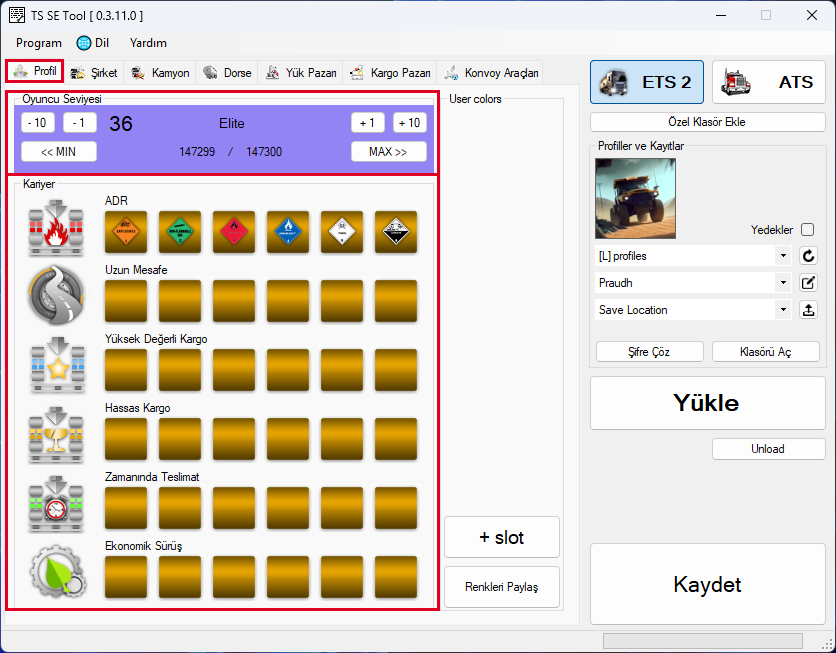836x653 pixels.
Task: Switch game to ETS 2
Action: (647, 83)
